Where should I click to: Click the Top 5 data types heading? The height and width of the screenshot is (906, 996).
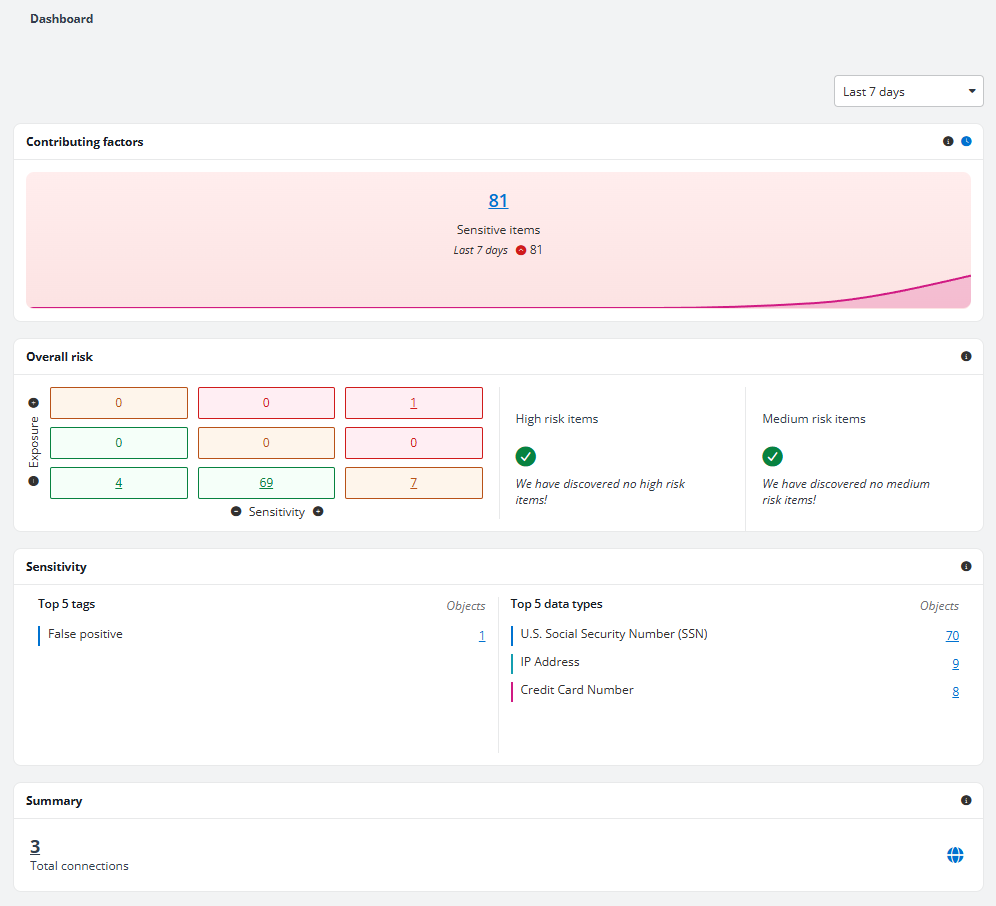pyautogui.click(x=556, y=604)
